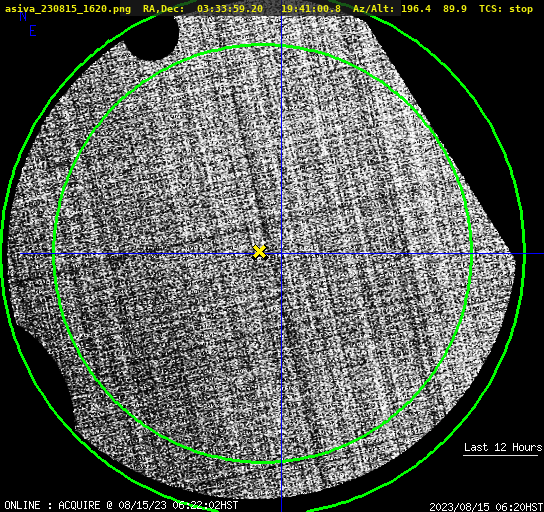Select the Dec value 19:41:00.8
Image resolution: width=544 pixels, height=512 pixels.
point(311,9)
